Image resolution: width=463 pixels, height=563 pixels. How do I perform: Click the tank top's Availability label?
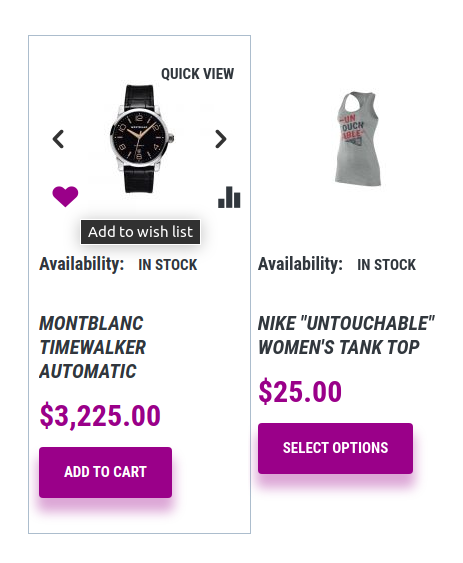(x=300, y=264)
